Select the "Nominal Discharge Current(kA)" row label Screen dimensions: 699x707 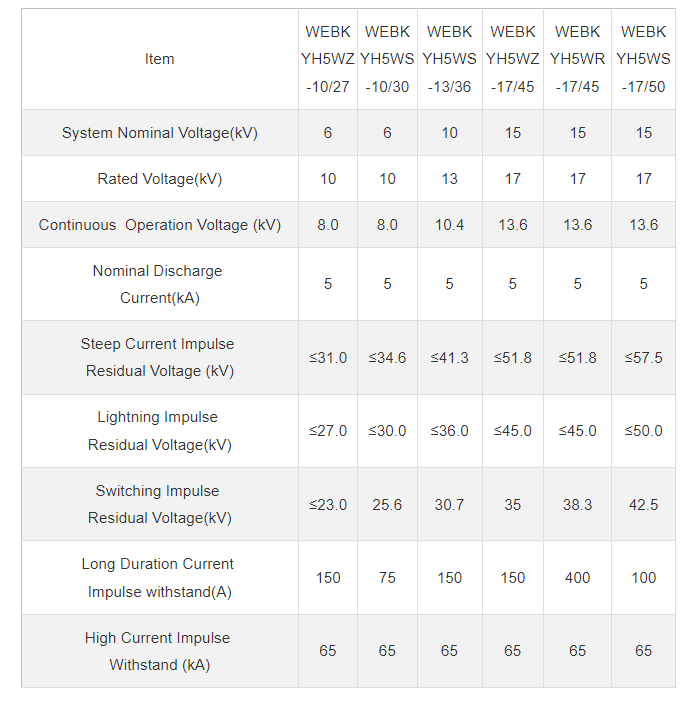[x=160, y=284]
